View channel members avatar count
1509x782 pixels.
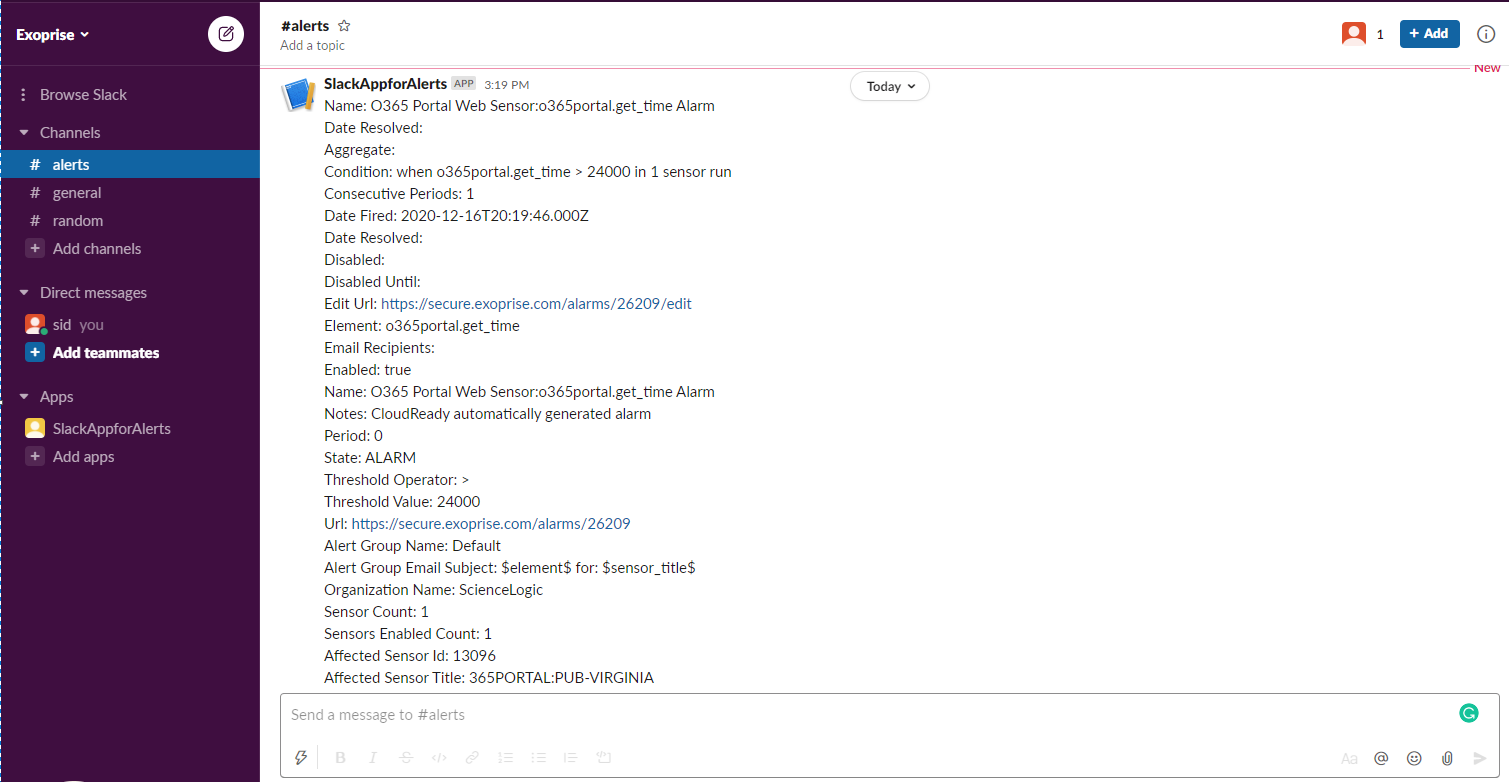point(1363,34)
